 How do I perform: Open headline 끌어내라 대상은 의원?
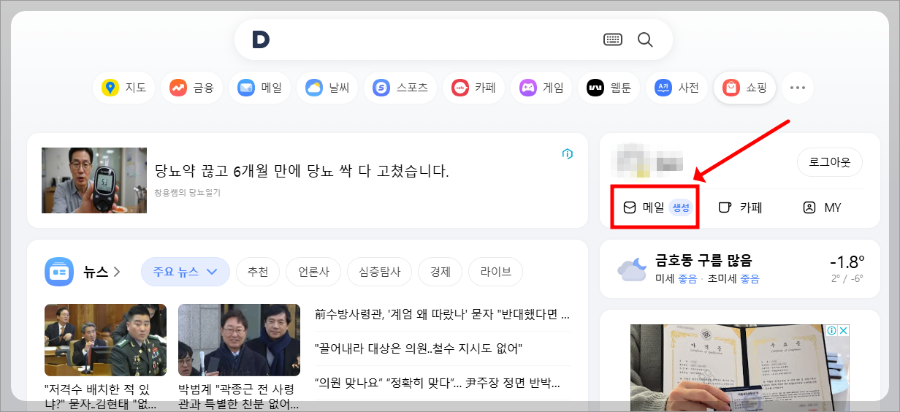point(418,348)
